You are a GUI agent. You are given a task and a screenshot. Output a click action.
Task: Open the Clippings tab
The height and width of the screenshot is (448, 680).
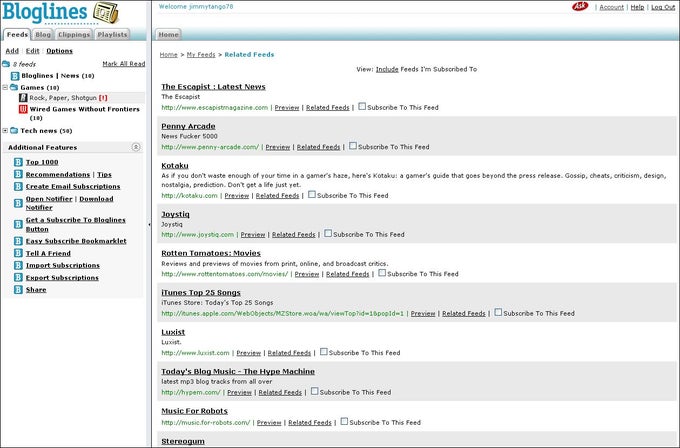(74, 35)
